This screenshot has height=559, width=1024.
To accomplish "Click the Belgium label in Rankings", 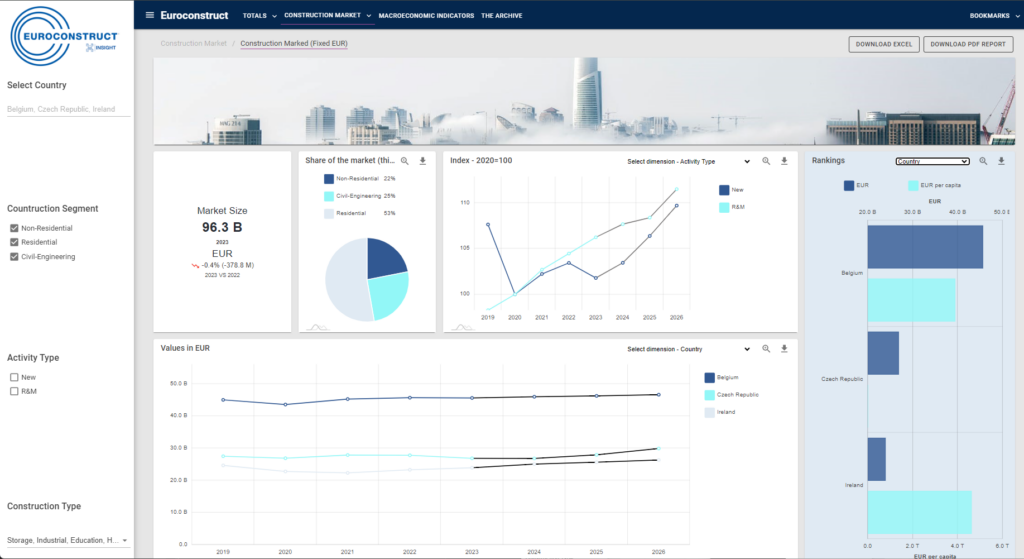I will pyautogui.click(x=852, y=273).
